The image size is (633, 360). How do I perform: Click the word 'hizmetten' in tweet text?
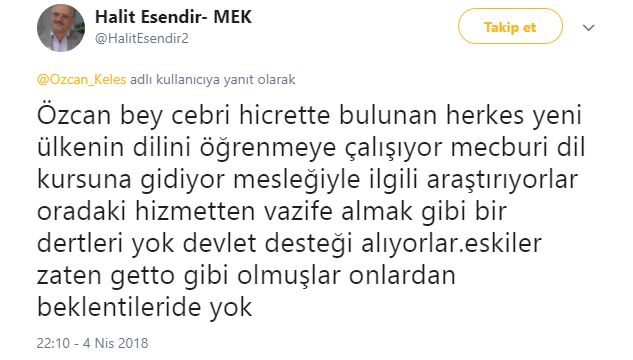pyautogui.click(x=195, y=211)
